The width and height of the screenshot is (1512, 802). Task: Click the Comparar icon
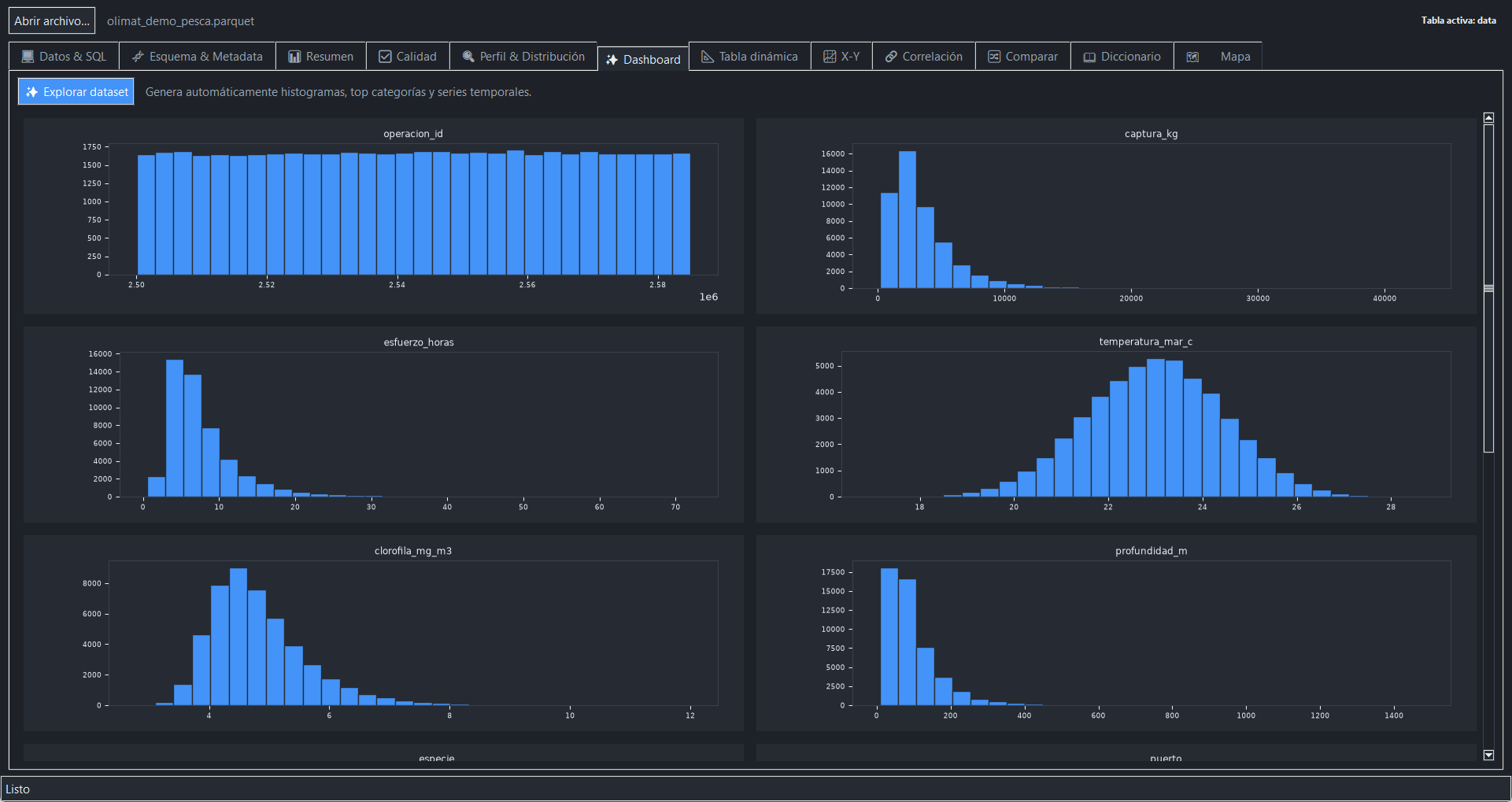(994, 57)
